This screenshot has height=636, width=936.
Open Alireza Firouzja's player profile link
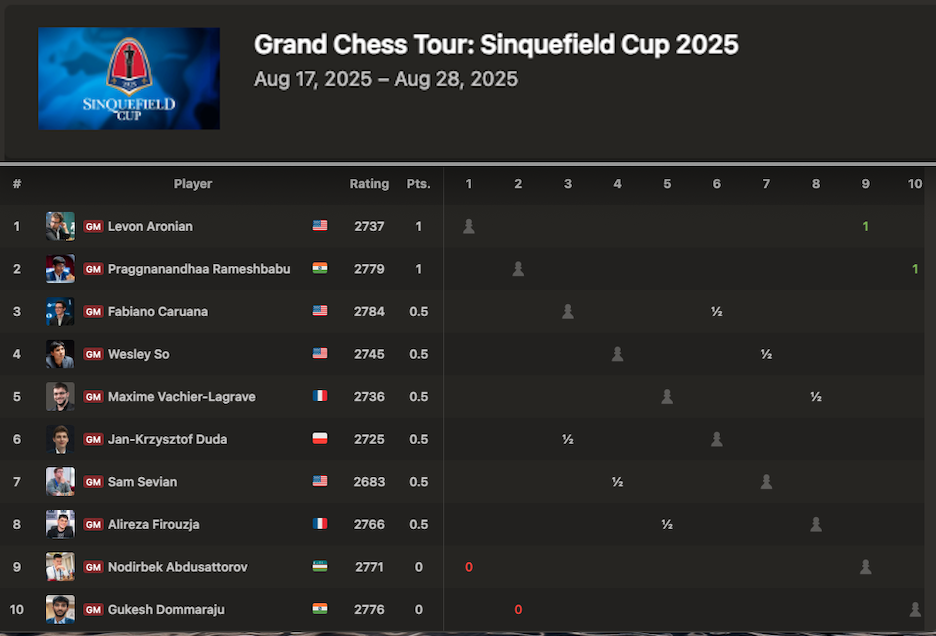tap(157, 524)
